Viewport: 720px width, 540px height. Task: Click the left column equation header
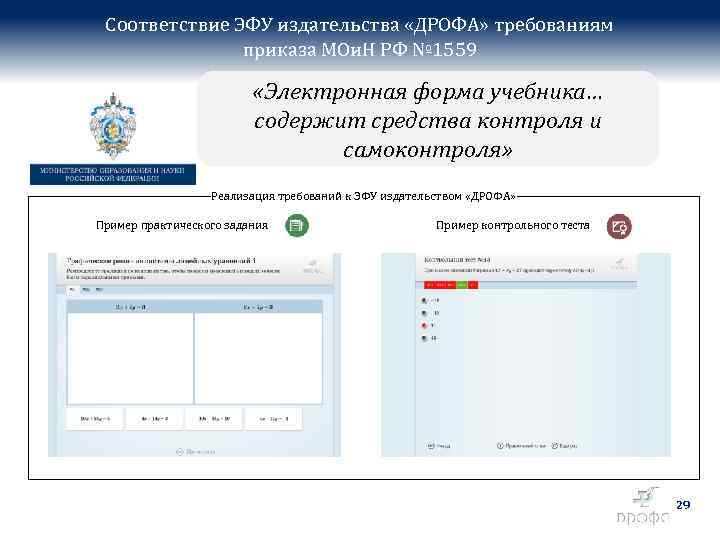tap(130, 307)
